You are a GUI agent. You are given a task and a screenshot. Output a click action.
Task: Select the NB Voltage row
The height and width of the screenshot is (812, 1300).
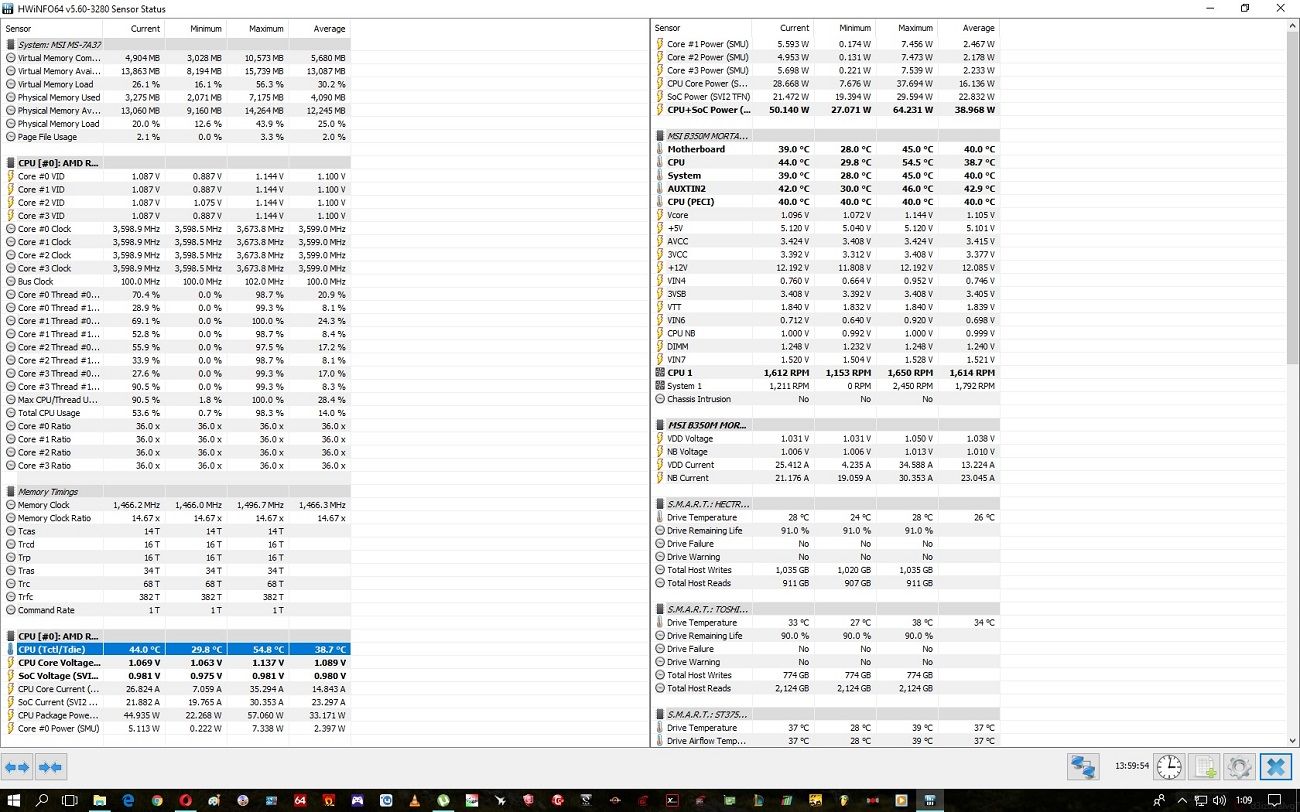click(826, 452)
